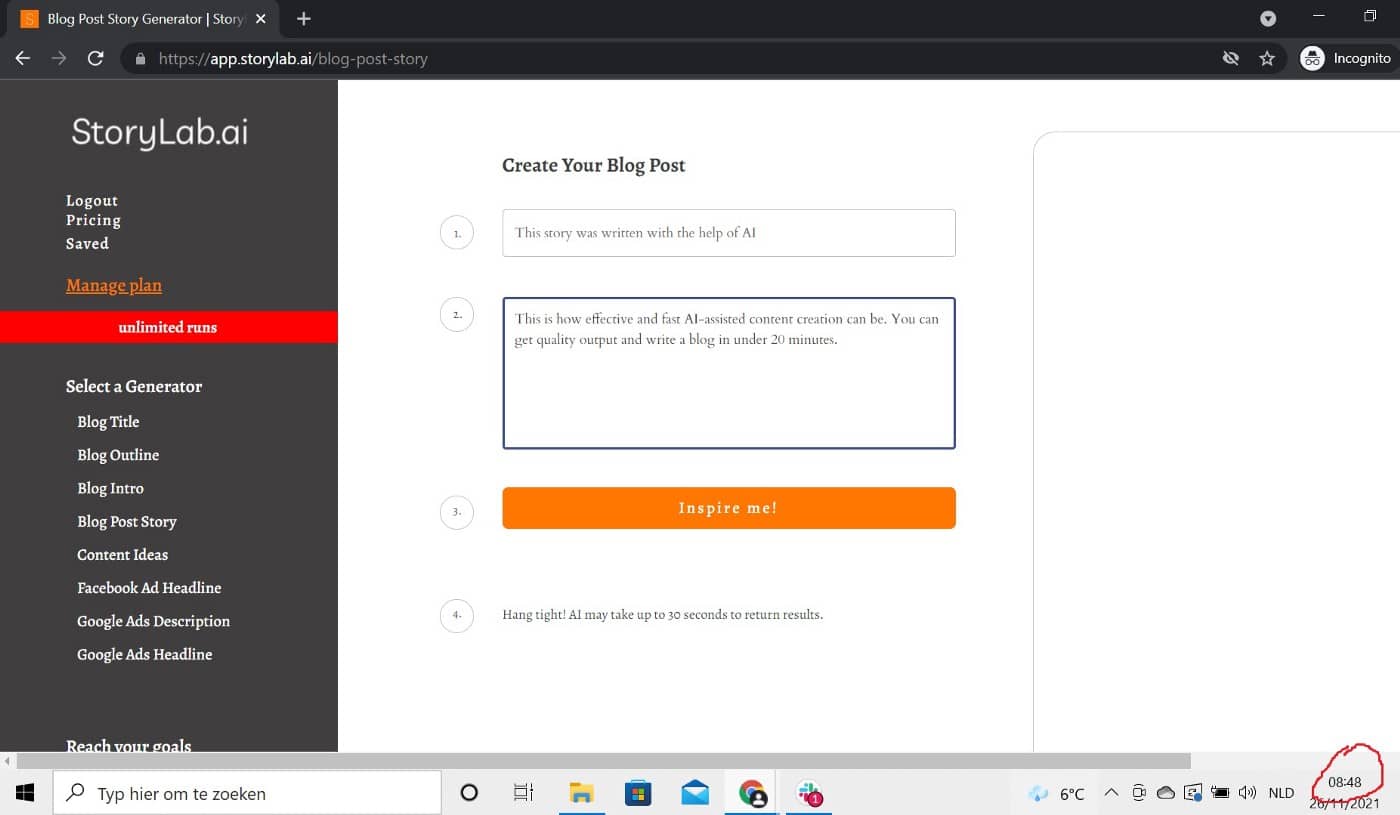Click the Meet Now camera tray icon
The height and width of the screenshot is (815, 1400).
click(1138, 793)
